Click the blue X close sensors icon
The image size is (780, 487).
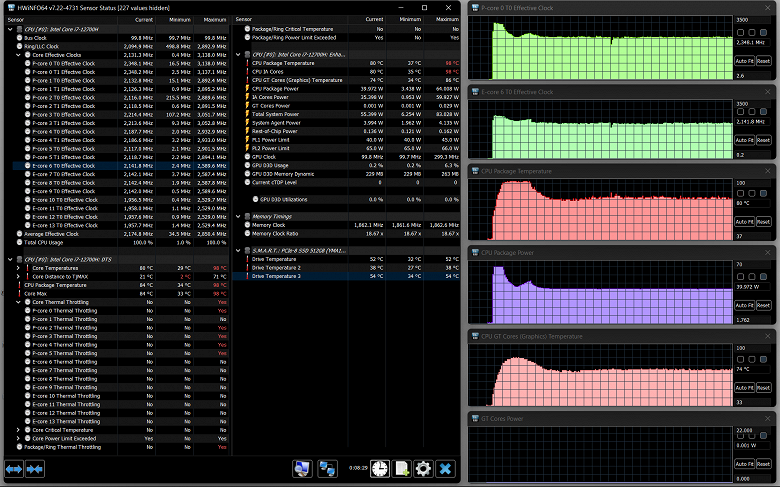click(x=446, y=467)
